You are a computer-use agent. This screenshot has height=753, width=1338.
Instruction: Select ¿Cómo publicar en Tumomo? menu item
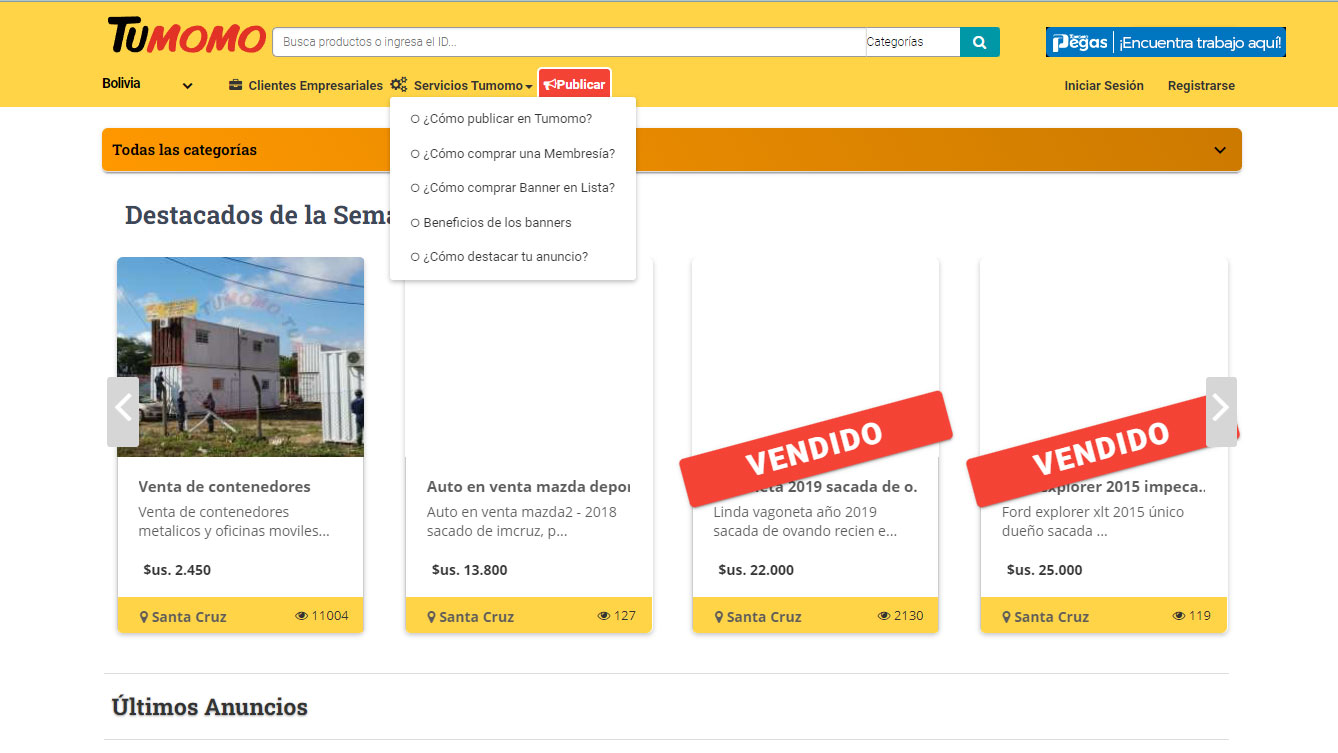(507, 119)
